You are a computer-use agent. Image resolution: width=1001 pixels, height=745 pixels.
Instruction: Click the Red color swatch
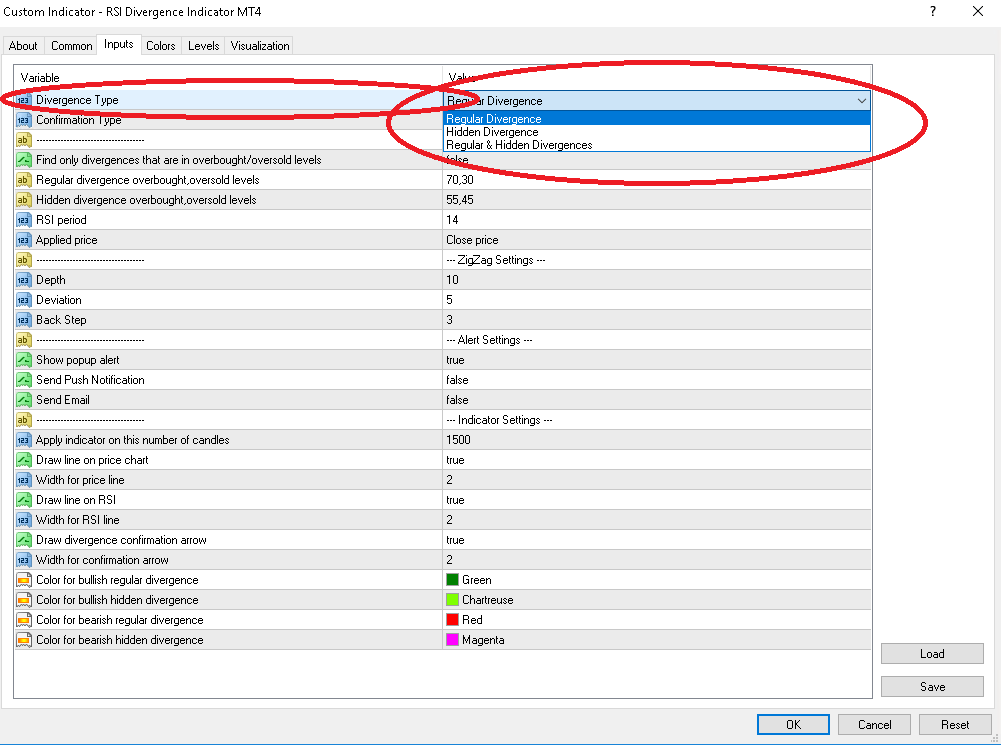pos(453,619)
